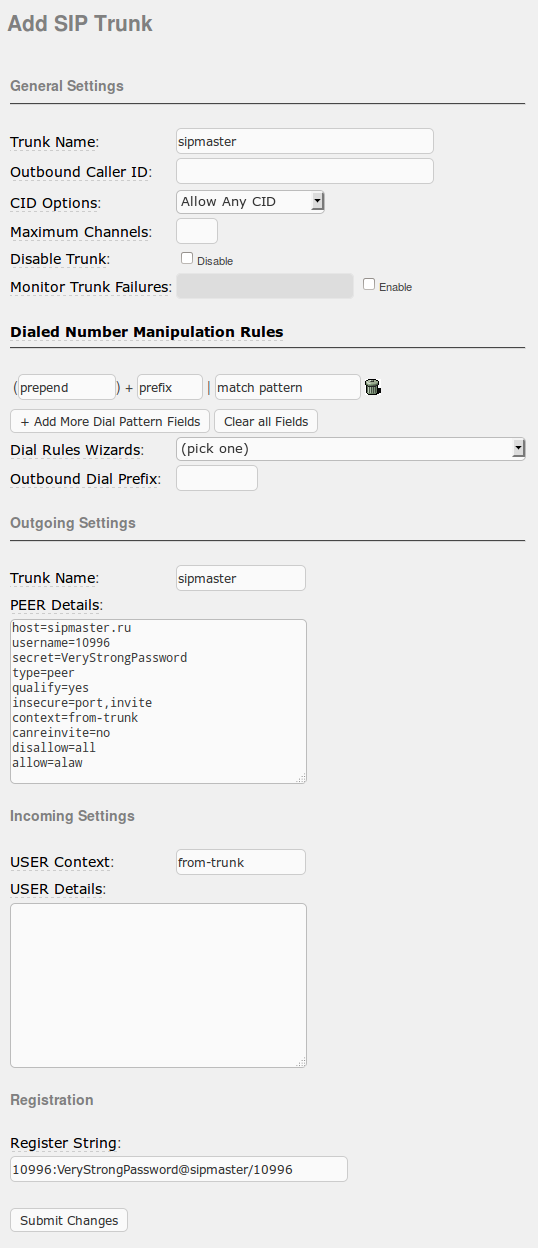
Task: Tick the Disable Trunk checkbox
Action: tap(187, 258)
